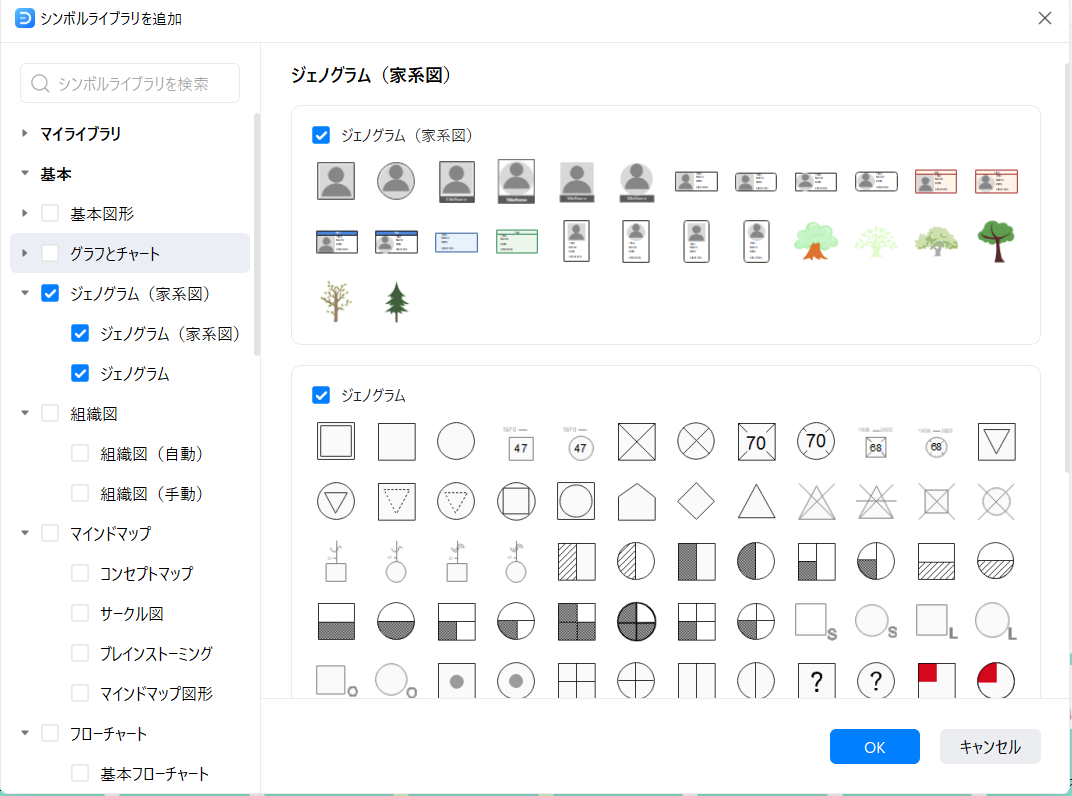The width and height of the screenshot is (1072, 796).
Task: Select the triangle genogram symbol
Action: (x=756, y=501)
